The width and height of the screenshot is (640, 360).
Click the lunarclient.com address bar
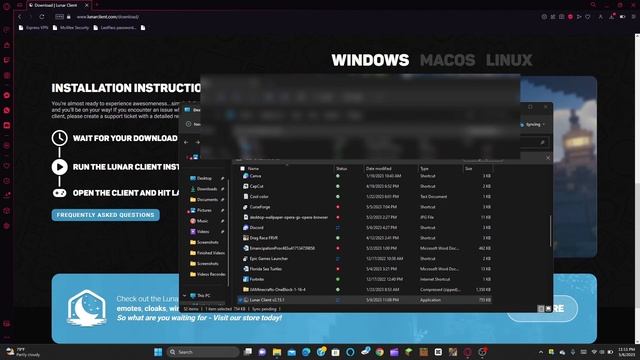(108, 17)
